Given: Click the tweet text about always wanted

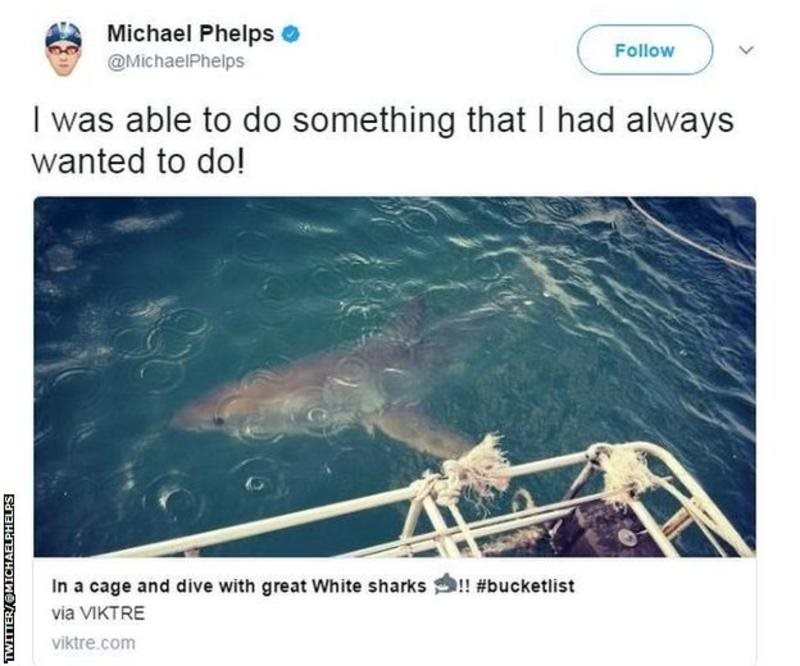Looking at the screenshot, I should click(382, 140).
